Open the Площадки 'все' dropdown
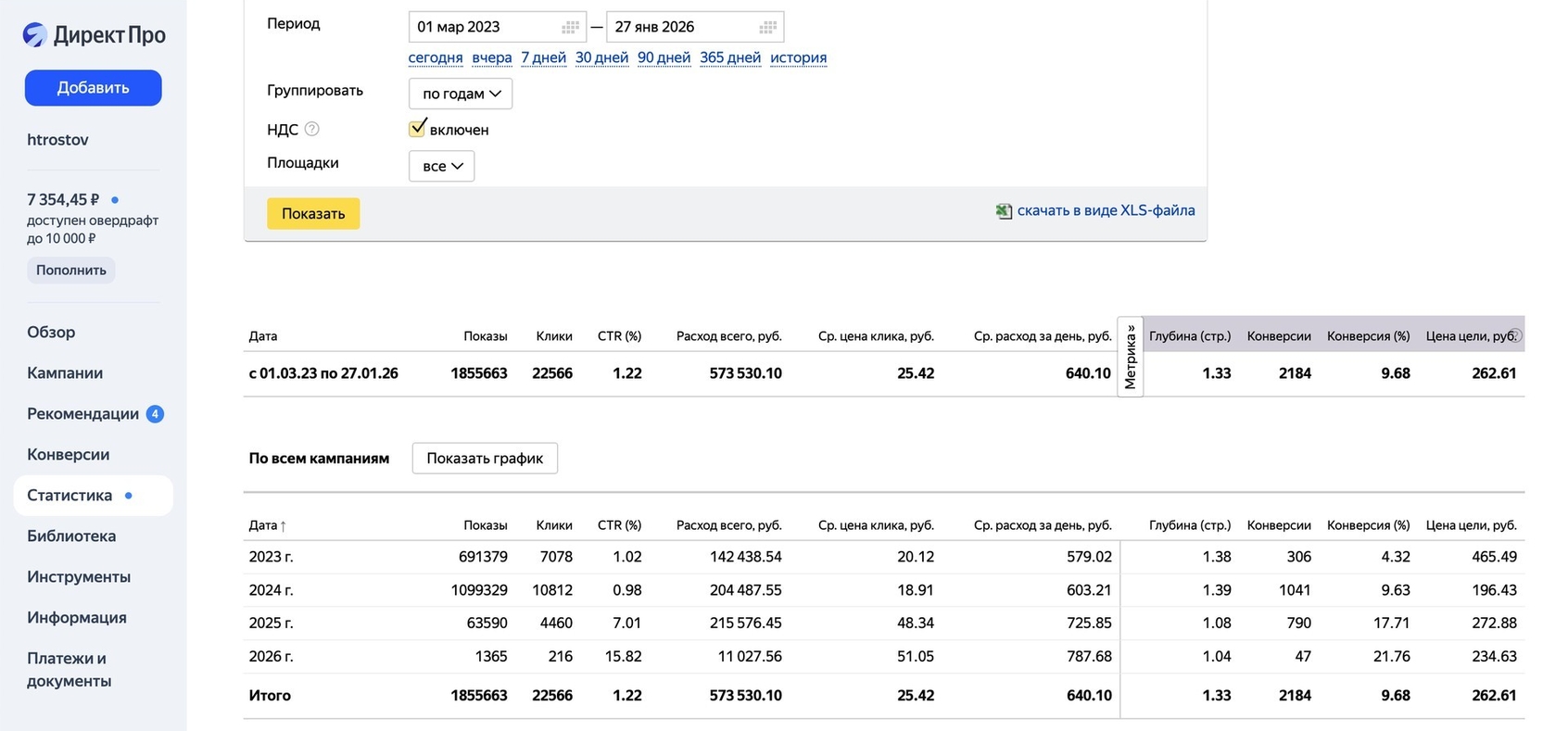This screenshot has width=1568, height=731. coord(442,166)
